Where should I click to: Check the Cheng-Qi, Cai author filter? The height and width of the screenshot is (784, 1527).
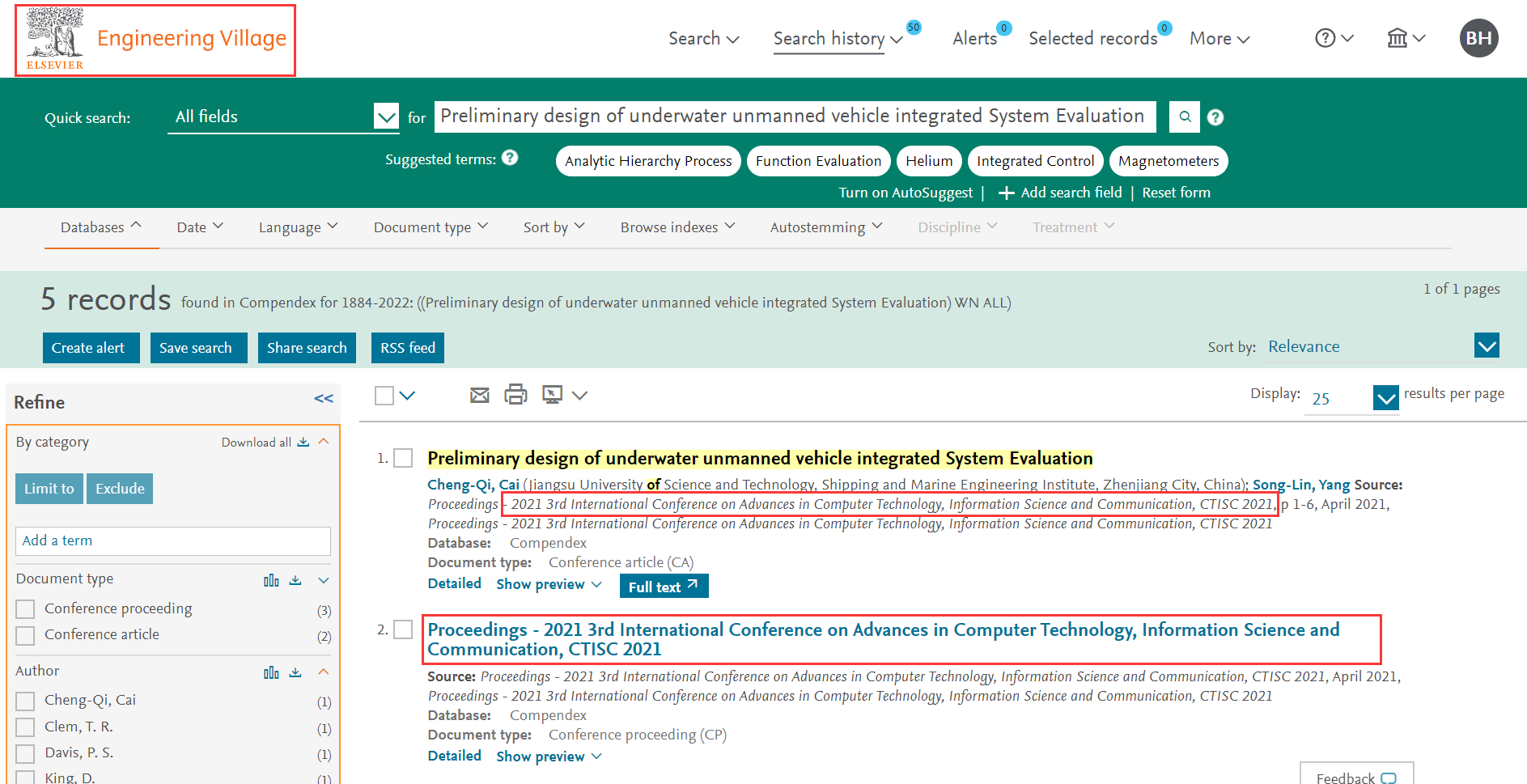[x=25, y=701]
